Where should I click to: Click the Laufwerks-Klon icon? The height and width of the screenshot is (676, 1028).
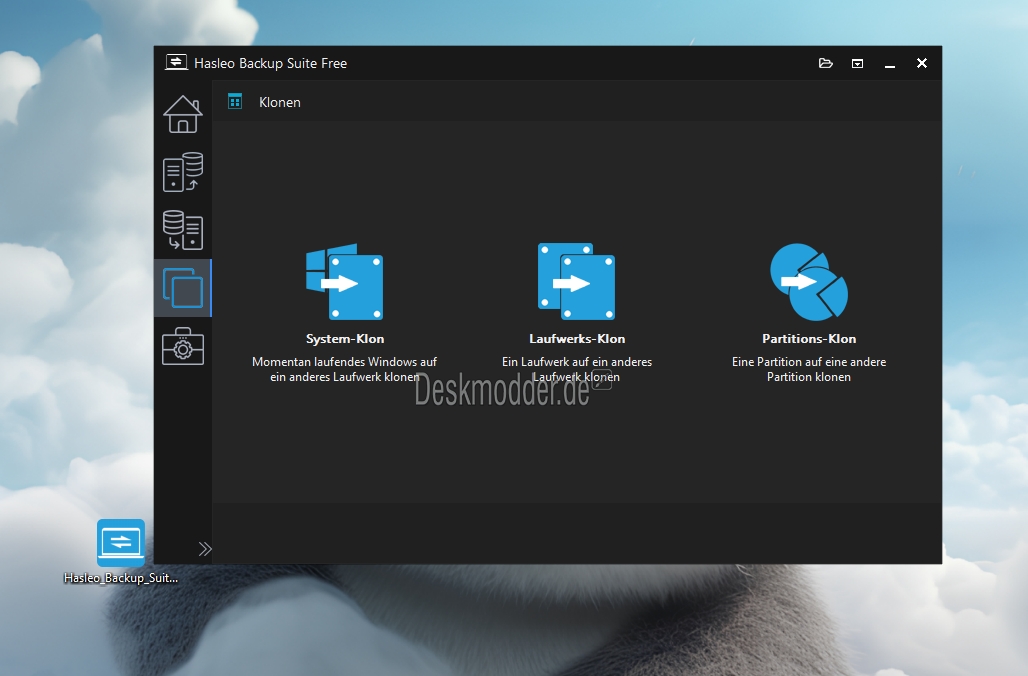[x=577, y=281]
